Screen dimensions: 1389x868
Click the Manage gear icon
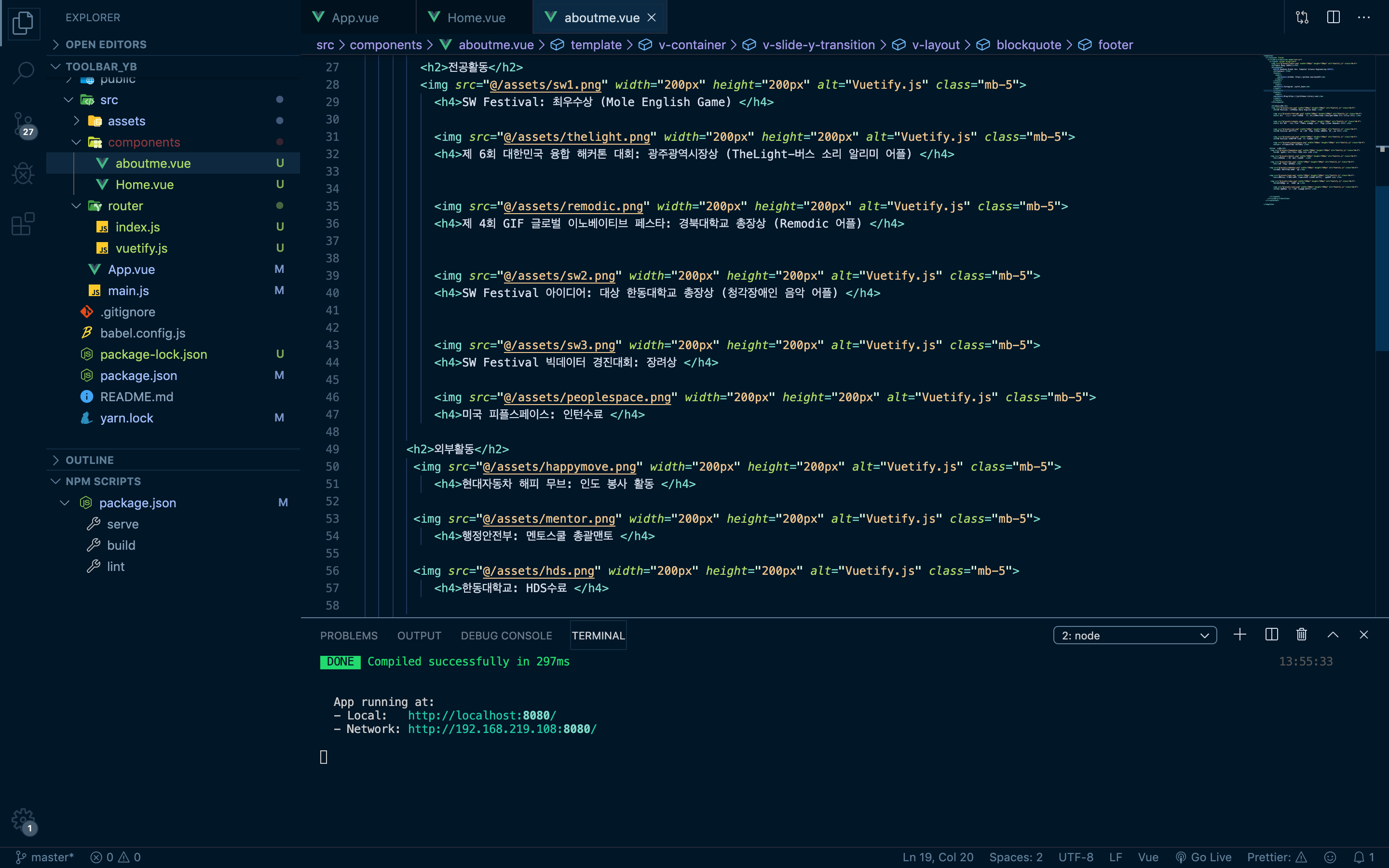(23, 820)
